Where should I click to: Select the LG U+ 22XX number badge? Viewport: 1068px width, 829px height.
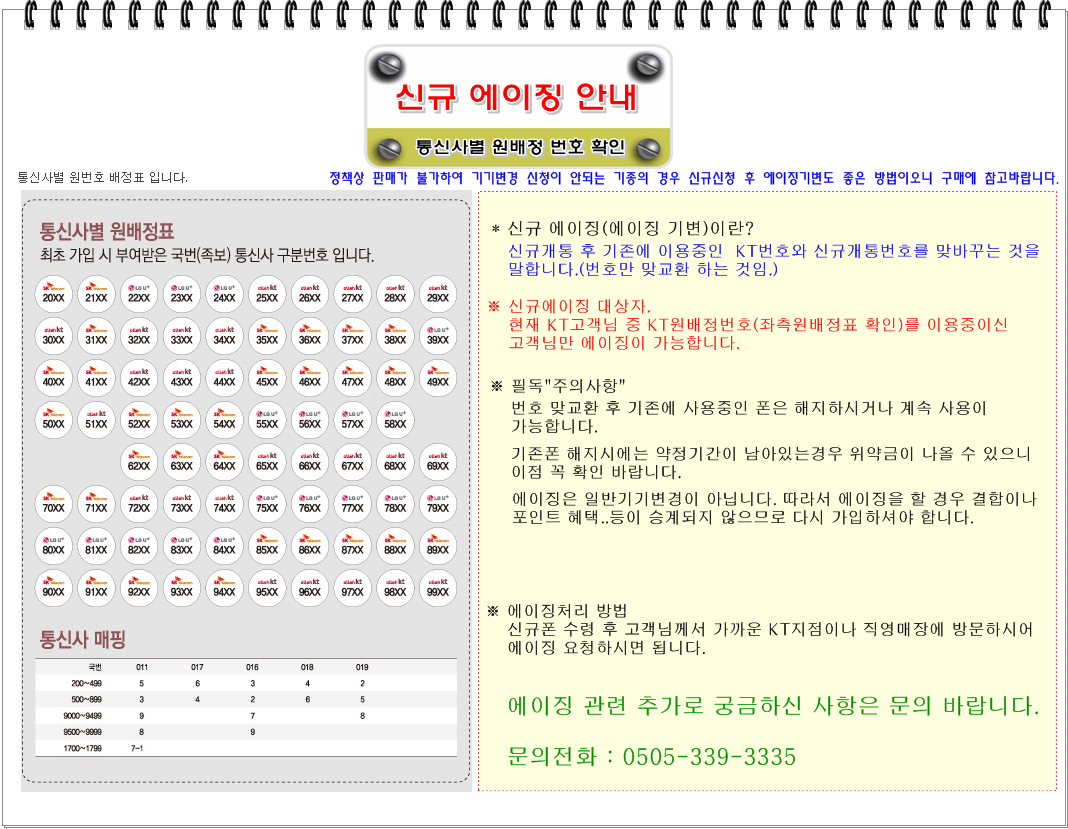click(x=139, y=292)
